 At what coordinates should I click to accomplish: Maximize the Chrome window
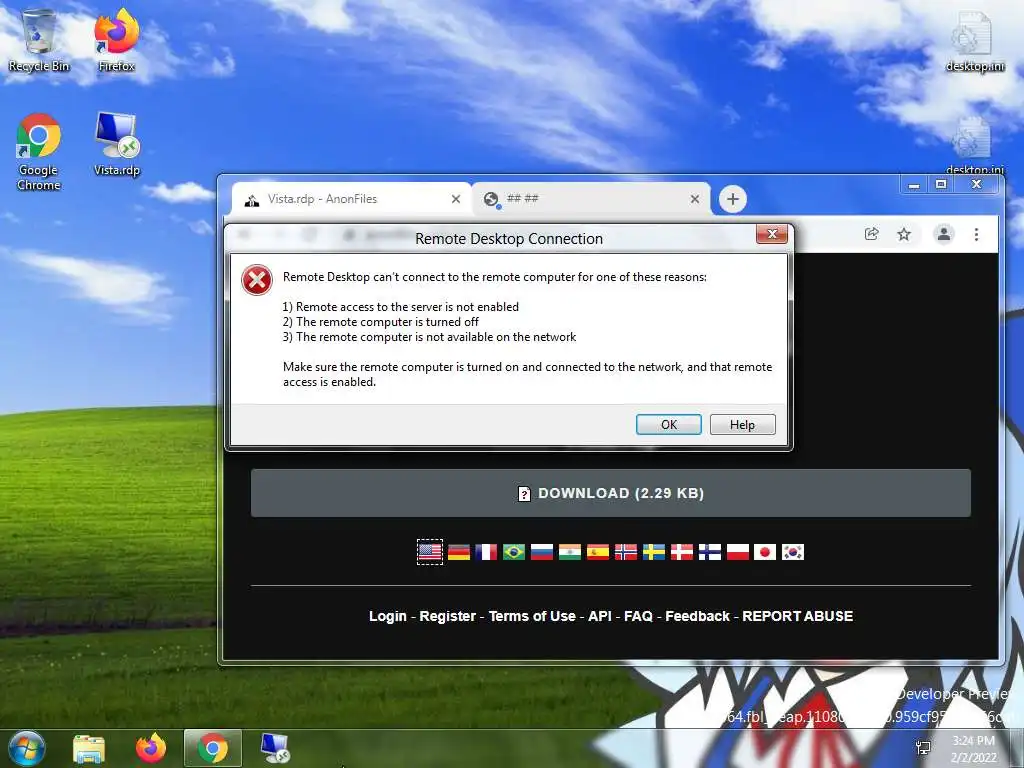940,185
